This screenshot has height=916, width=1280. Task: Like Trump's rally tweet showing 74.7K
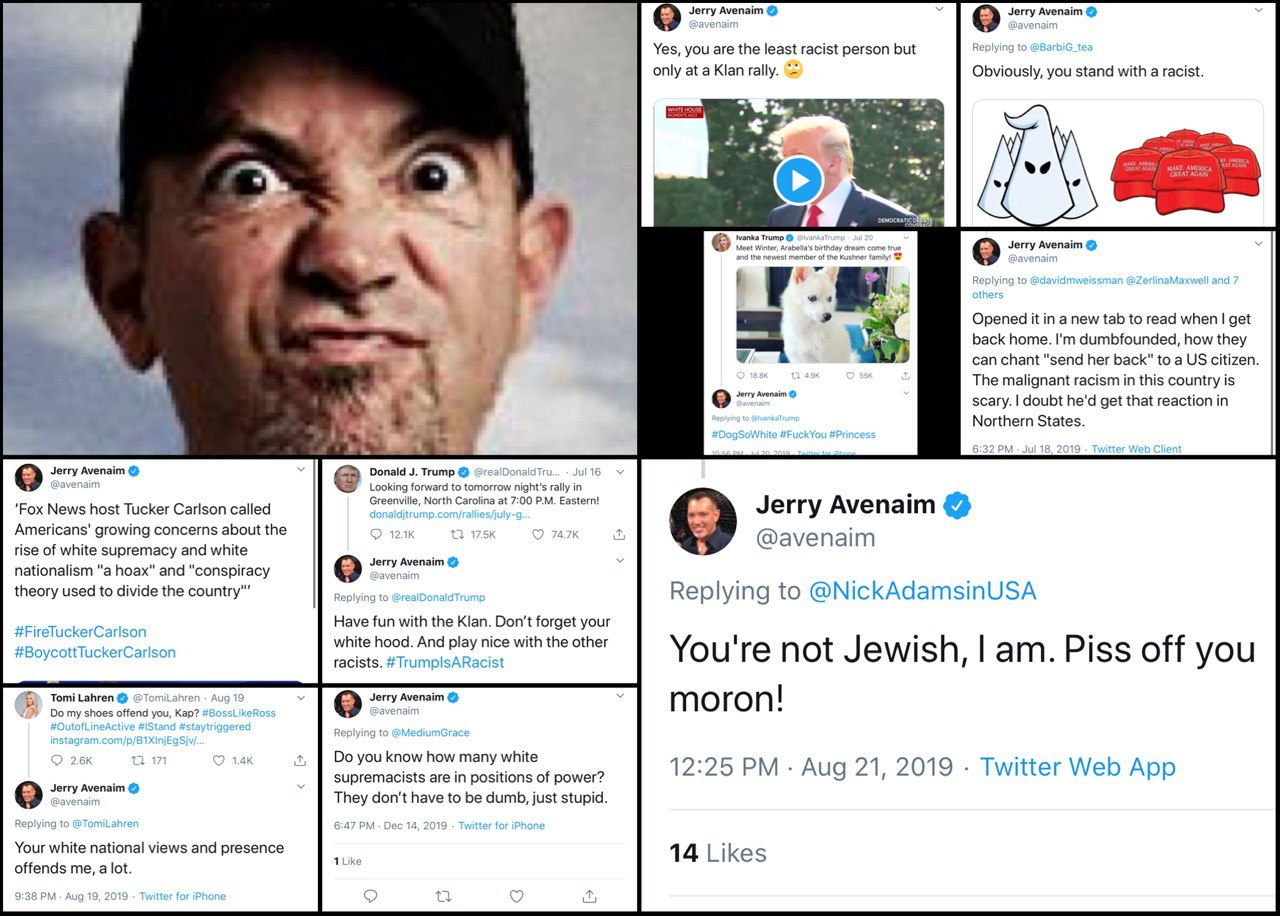537,535
